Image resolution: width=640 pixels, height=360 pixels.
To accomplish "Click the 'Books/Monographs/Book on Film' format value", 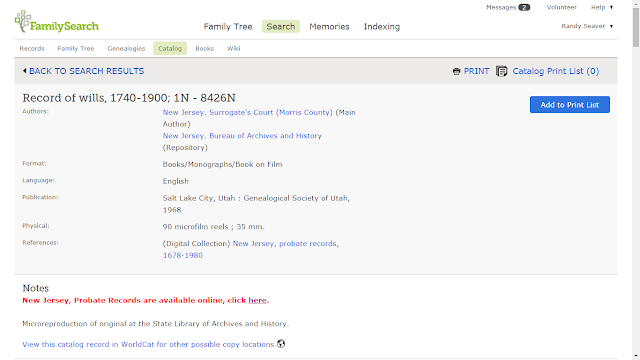I will [x=222, y=164].
